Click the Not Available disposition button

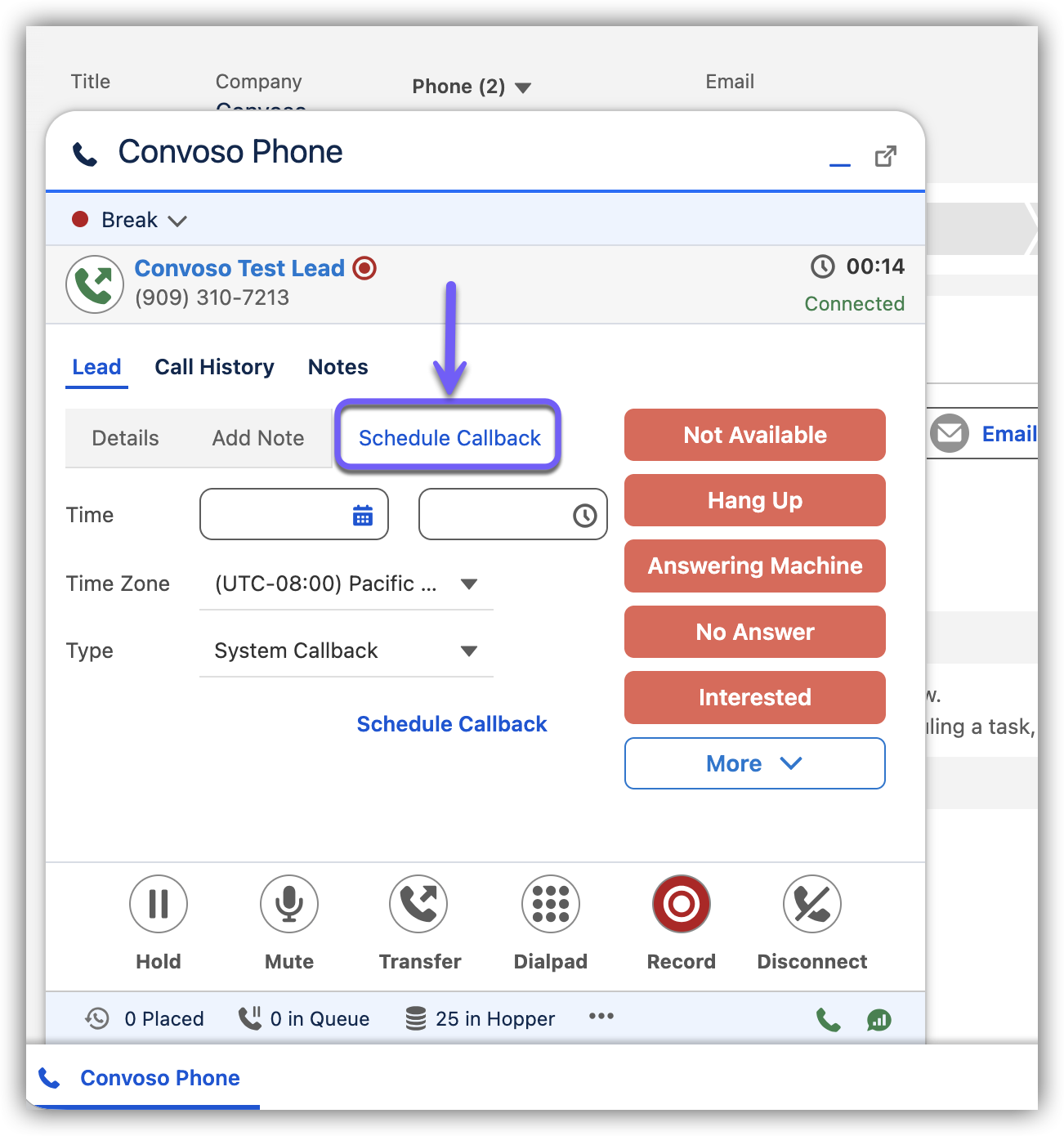[754, 435]
